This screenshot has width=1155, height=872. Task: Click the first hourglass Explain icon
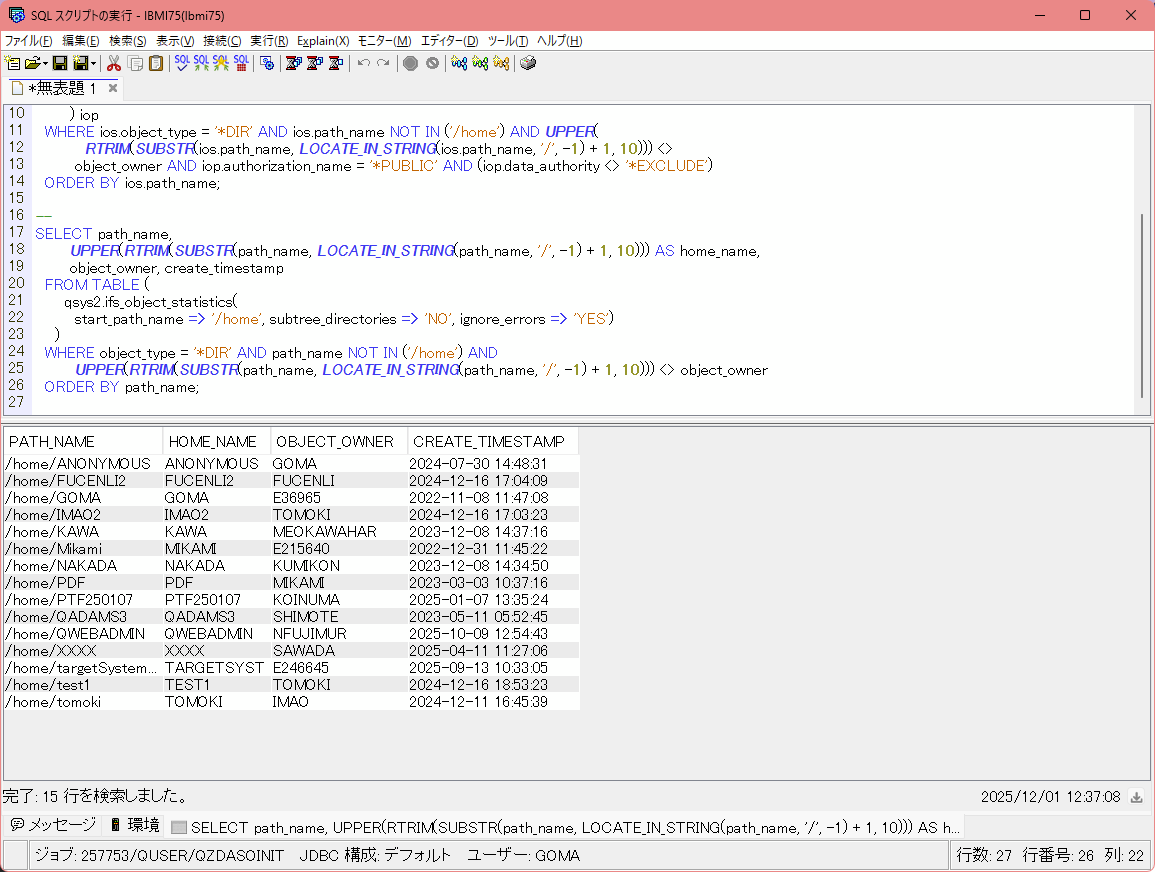tap(293, 63)
